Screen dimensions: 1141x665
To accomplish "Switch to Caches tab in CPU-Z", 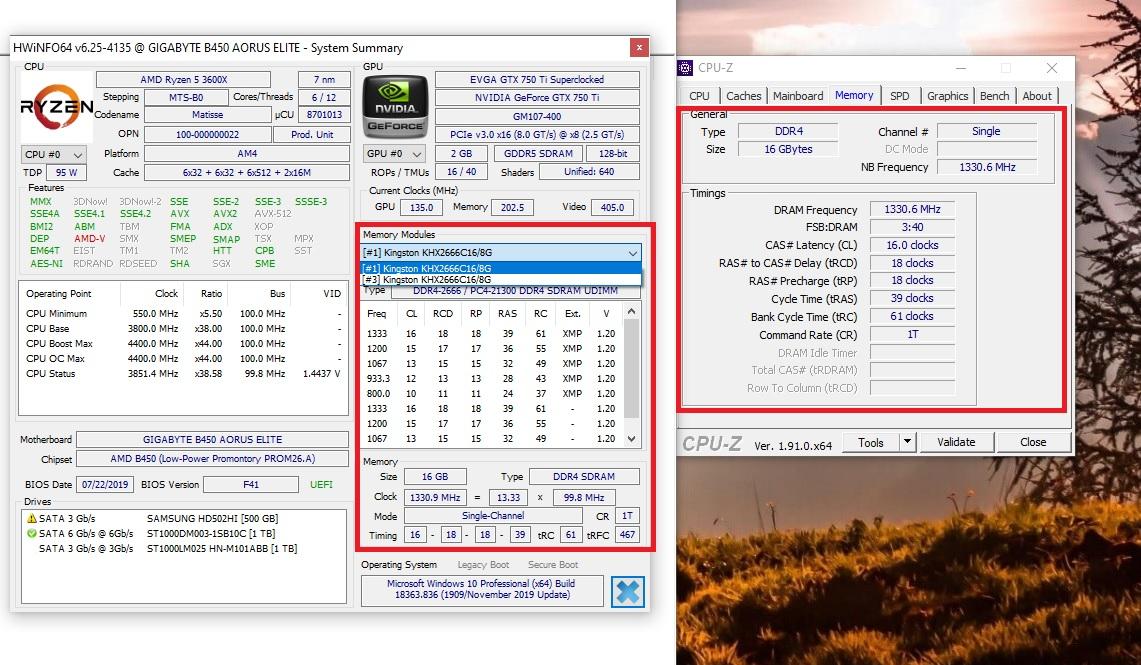I will pos(744,96).
